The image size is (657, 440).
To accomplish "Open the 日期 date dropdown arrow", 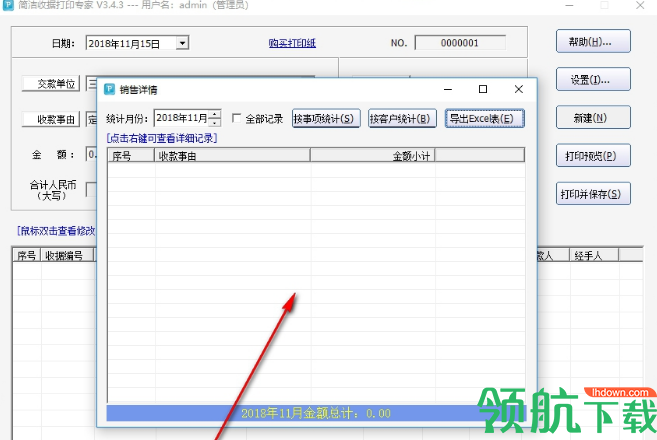I will (182, 43).
